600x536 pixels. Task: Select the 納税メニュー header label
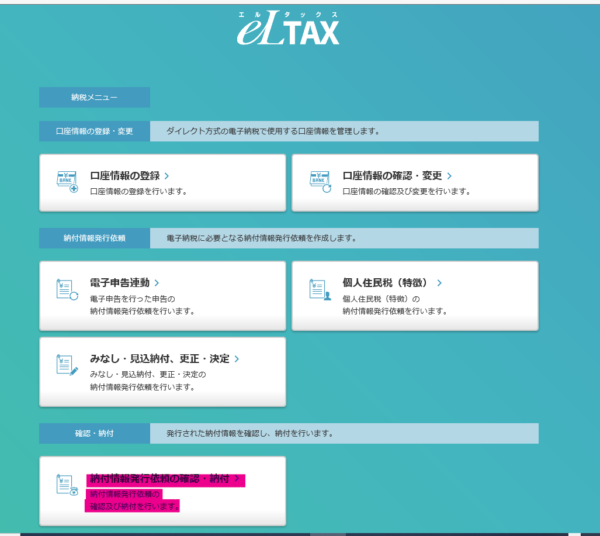pos(94,98)
